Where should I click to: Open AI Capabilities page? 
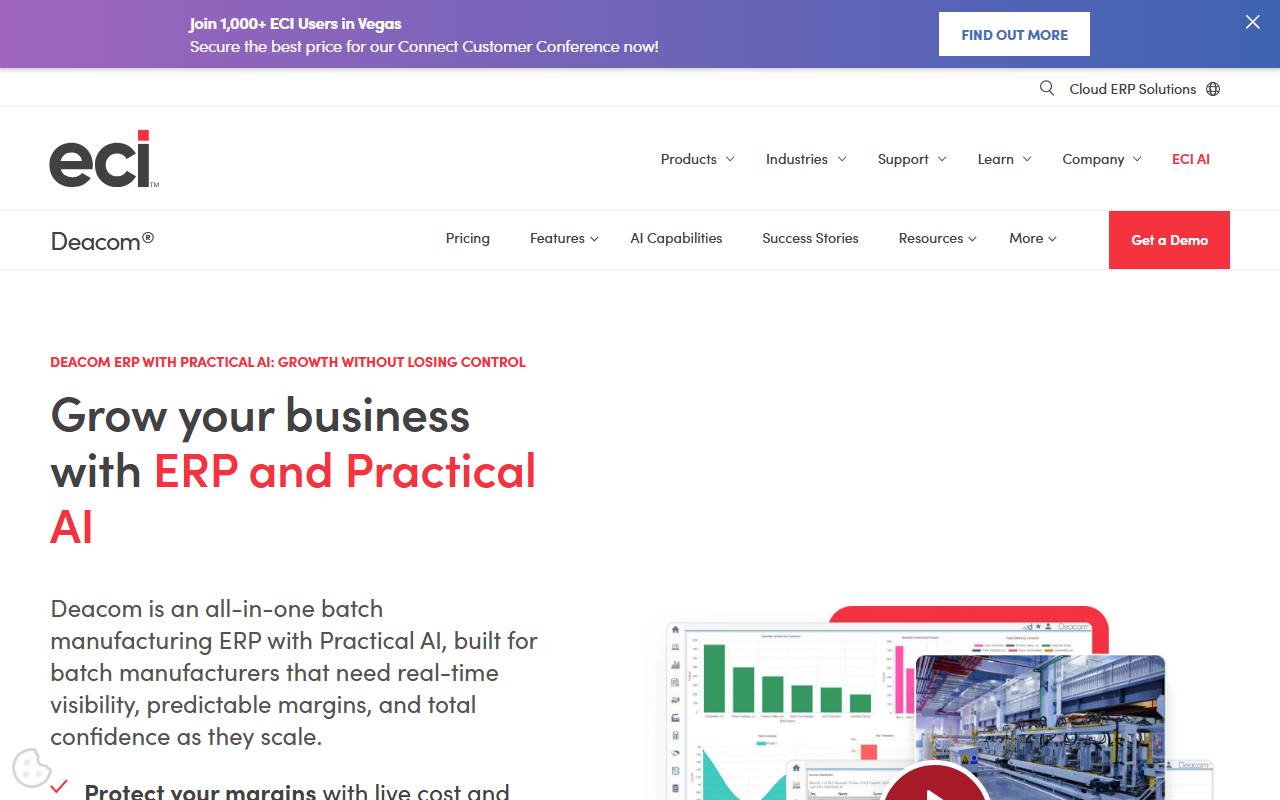(676, 238)
